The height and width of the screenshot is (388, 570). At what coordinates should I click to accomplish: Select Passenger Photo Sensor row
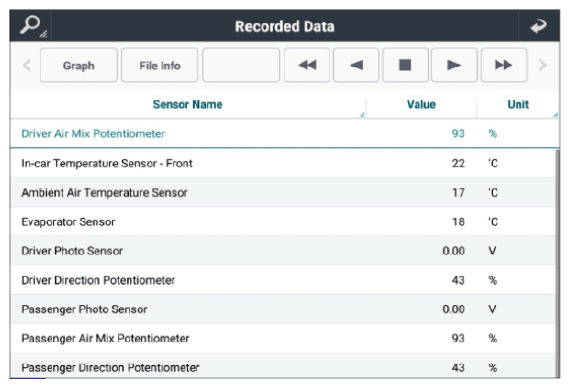click(283, 309)
